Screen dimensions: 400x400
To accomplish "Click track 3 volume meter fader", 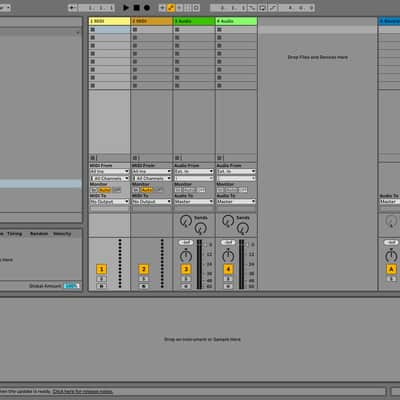I will click(199, 264).
